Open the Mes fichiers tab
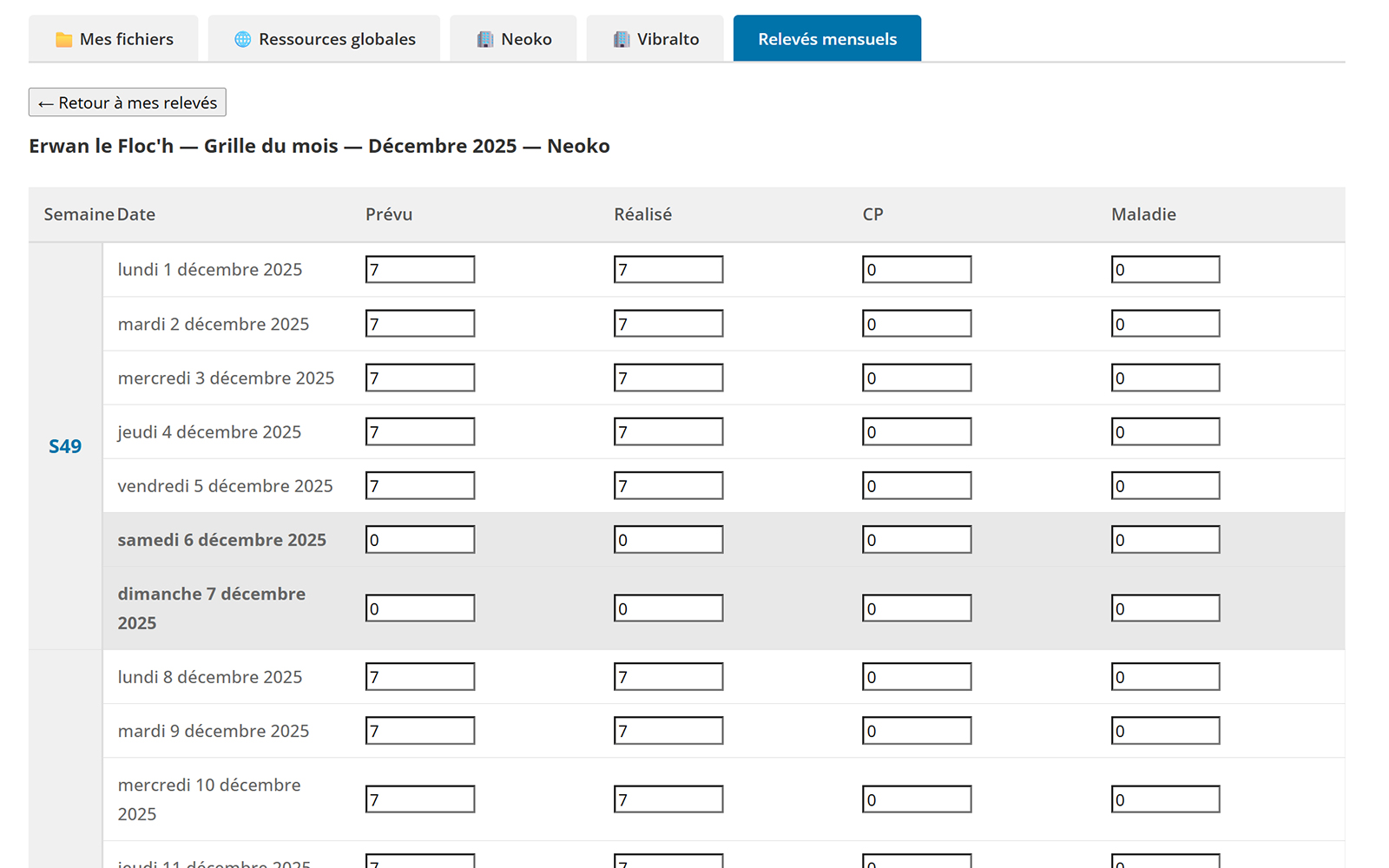Screen dimensions: 1389x868 [114, 38]
